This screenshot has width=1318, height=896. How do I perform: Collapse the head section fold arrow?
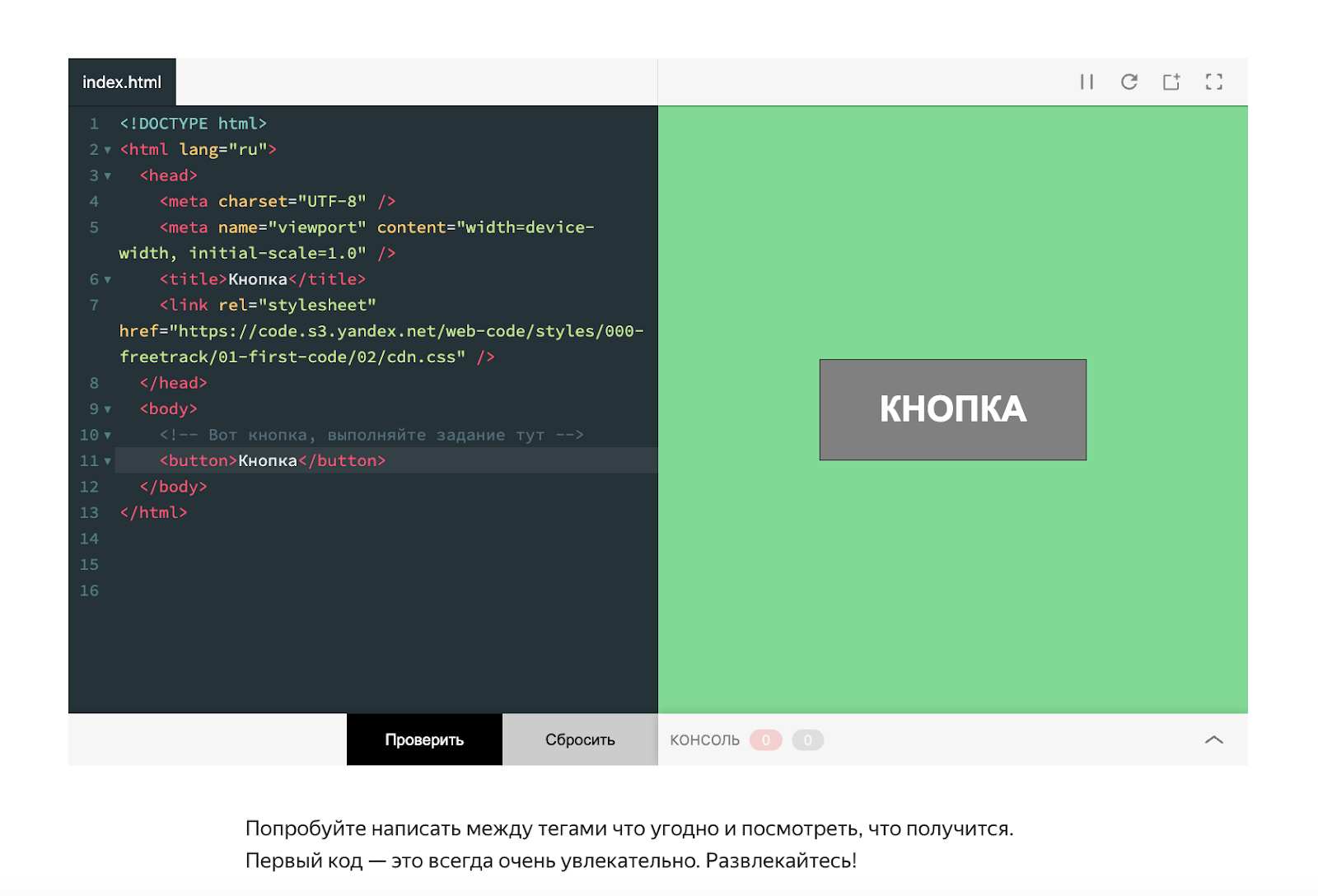pyautogui.click(x=108, y=176)
